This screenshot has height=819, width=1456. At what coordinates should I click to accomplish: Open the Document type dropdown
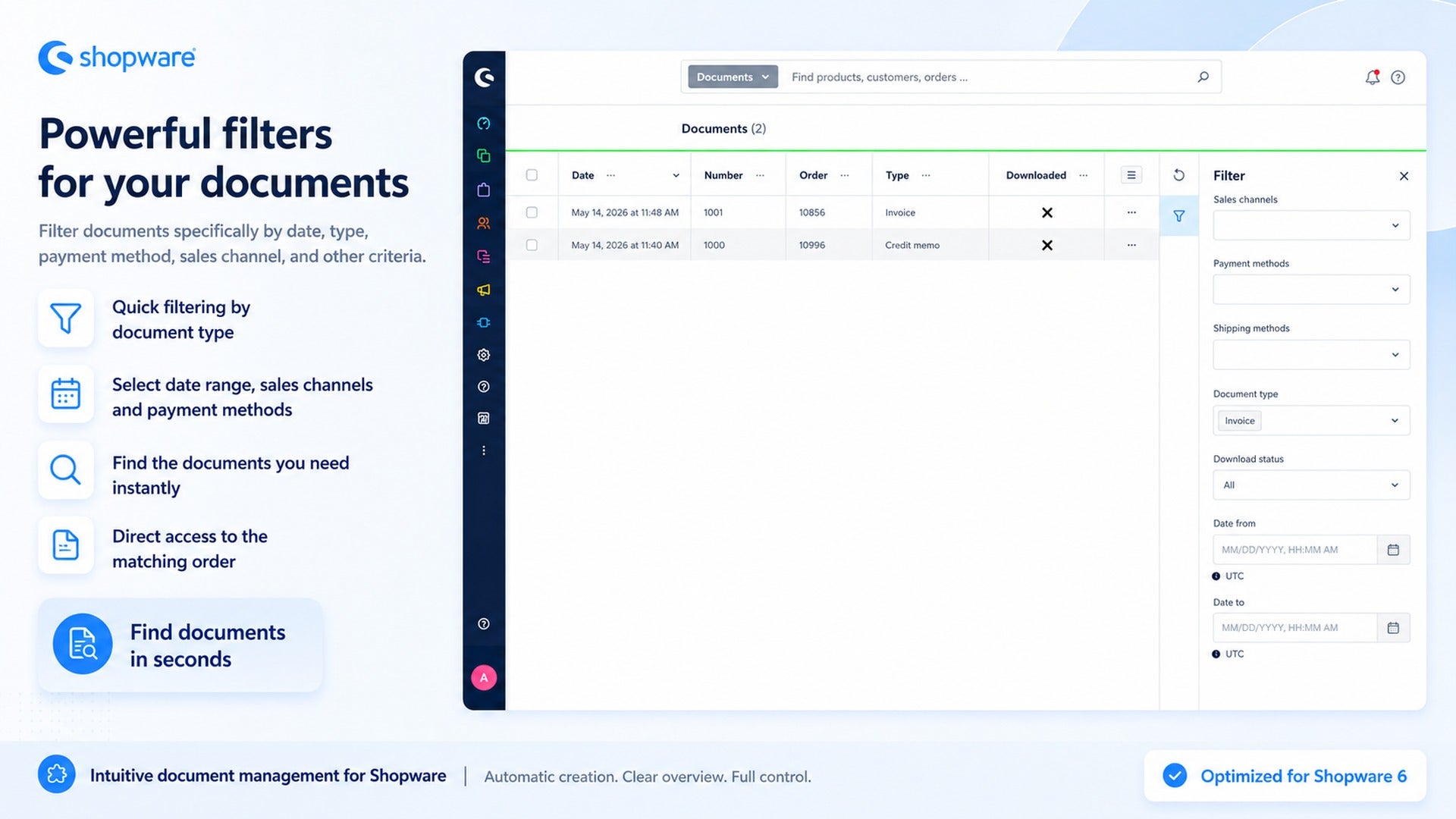click(1311, 421)
